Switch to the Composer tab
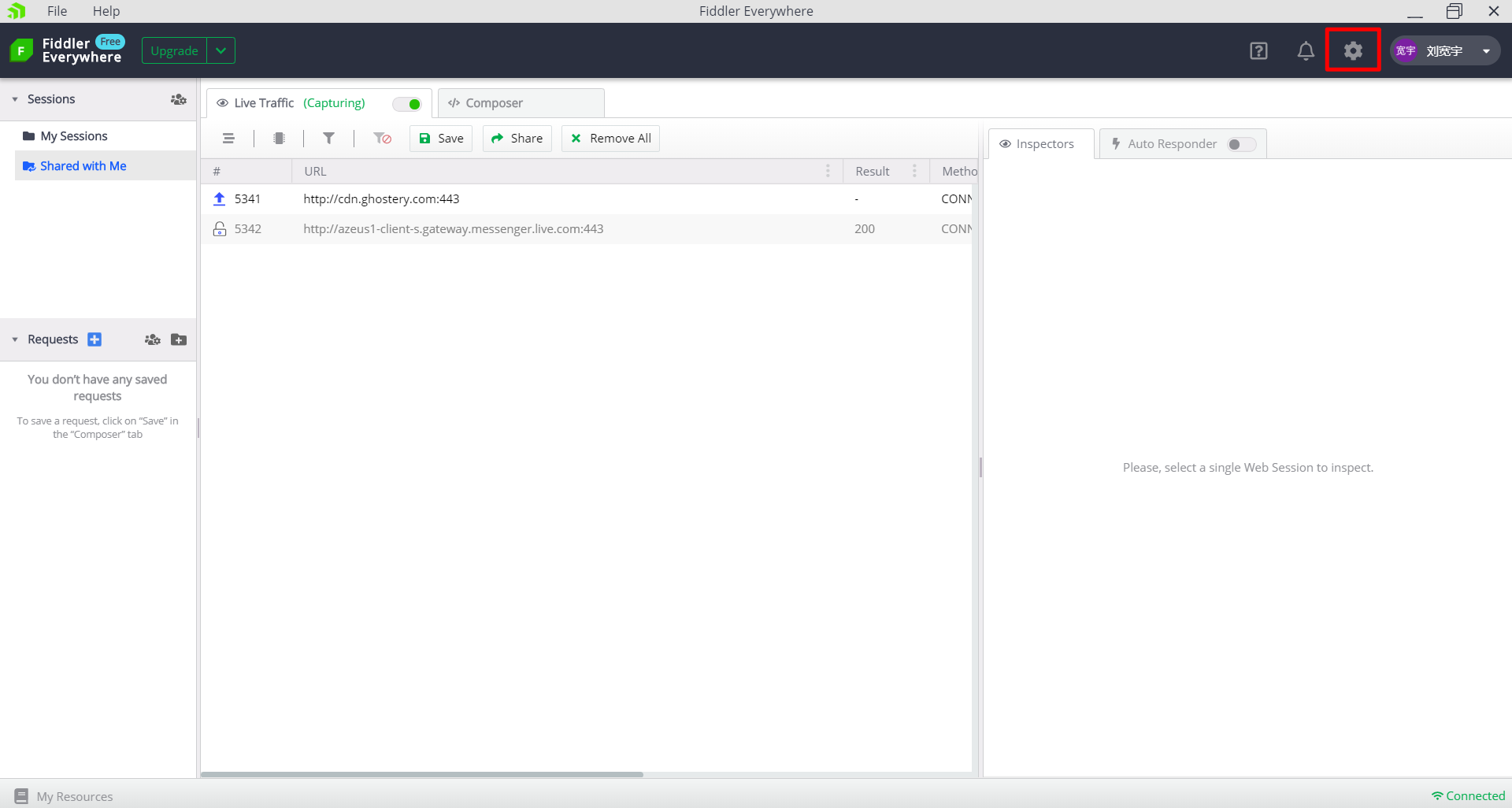Screen dimensions: 1512x808 pos(521,103)
